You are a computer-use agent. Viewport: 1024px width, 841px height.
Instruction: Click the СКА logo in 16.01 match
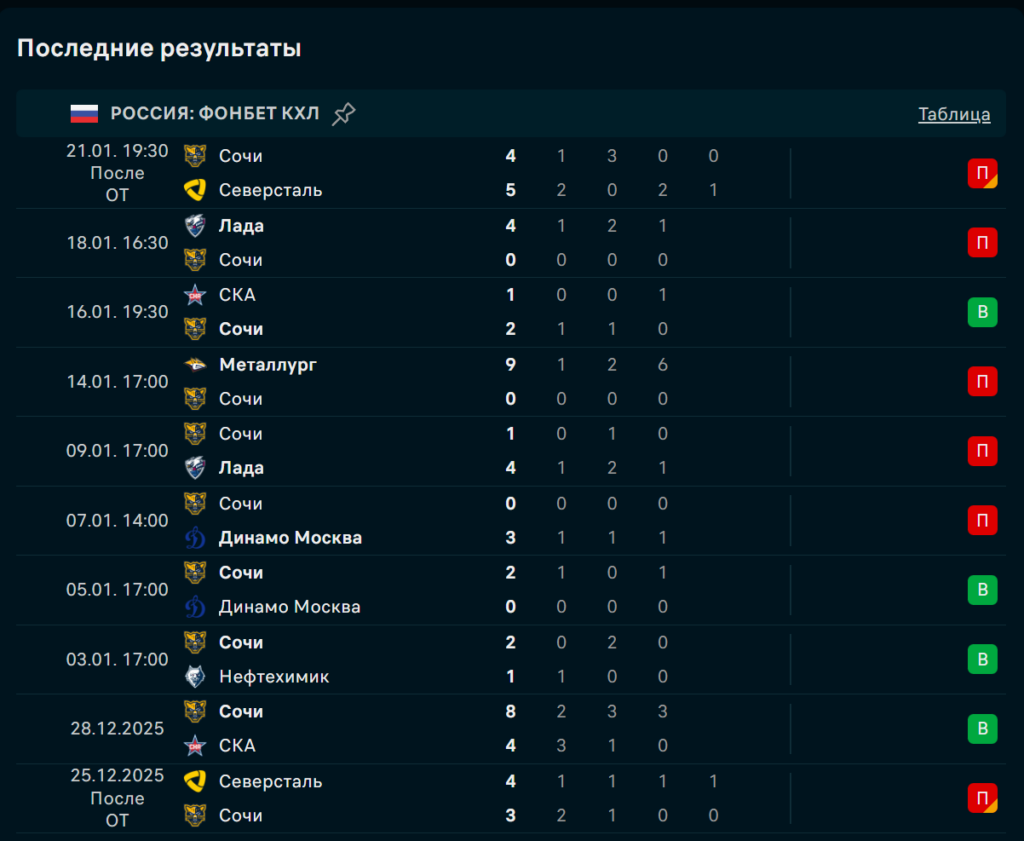click(195, 295)
